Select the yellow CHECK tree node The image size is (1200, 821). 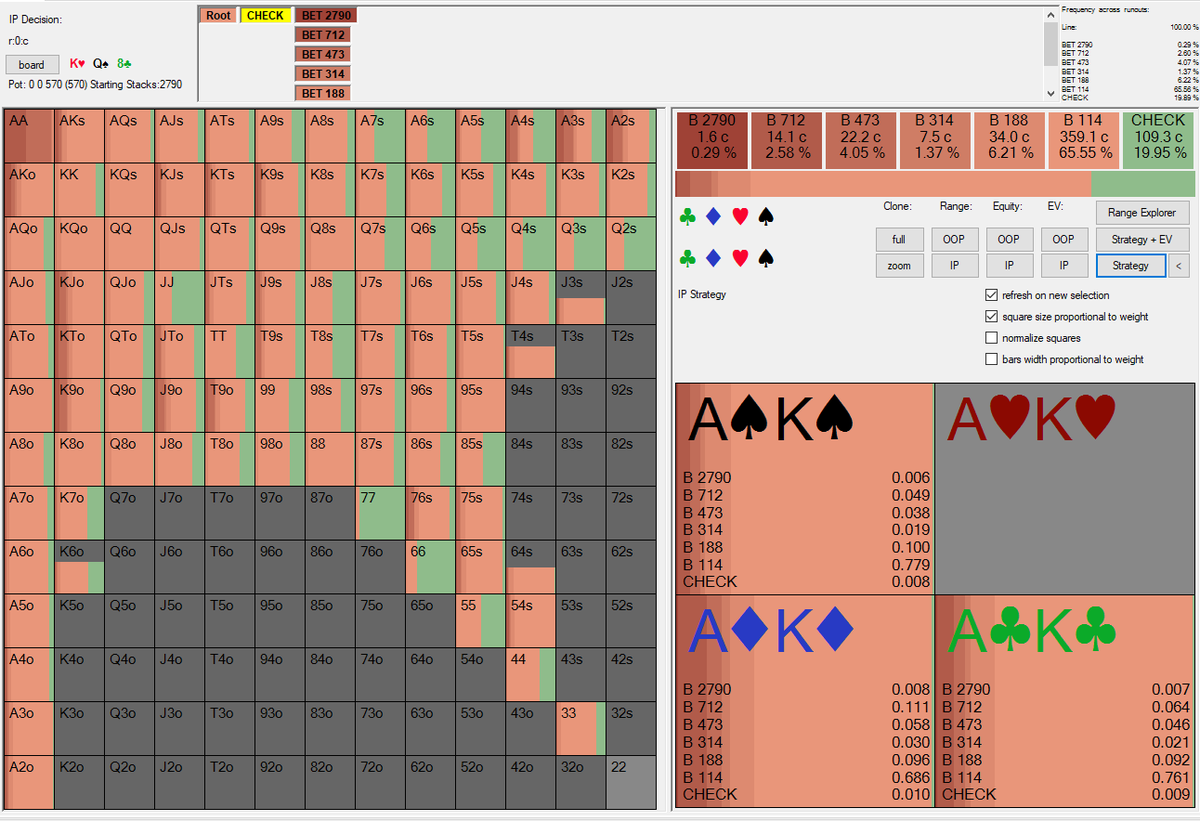tap(265, 15)
